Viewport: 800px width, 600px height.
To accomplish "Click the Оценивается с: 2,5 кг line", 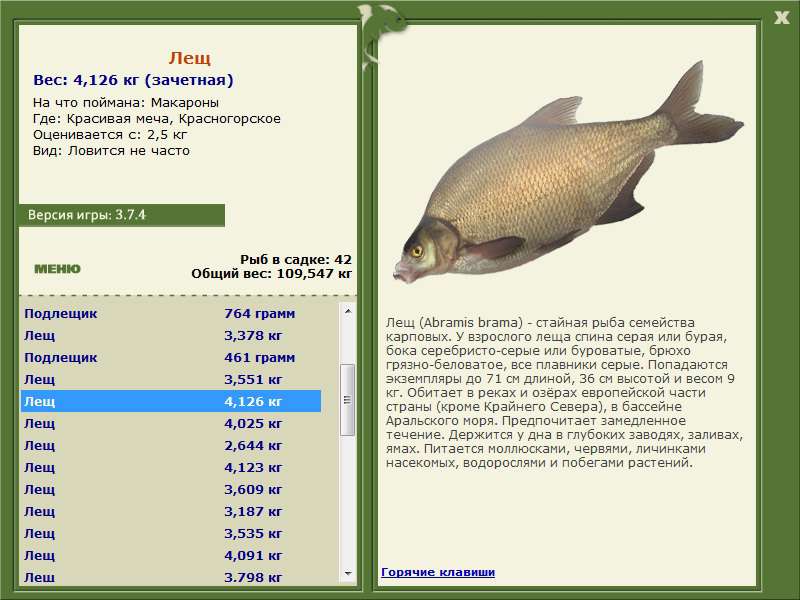I will tap(110, 135).
